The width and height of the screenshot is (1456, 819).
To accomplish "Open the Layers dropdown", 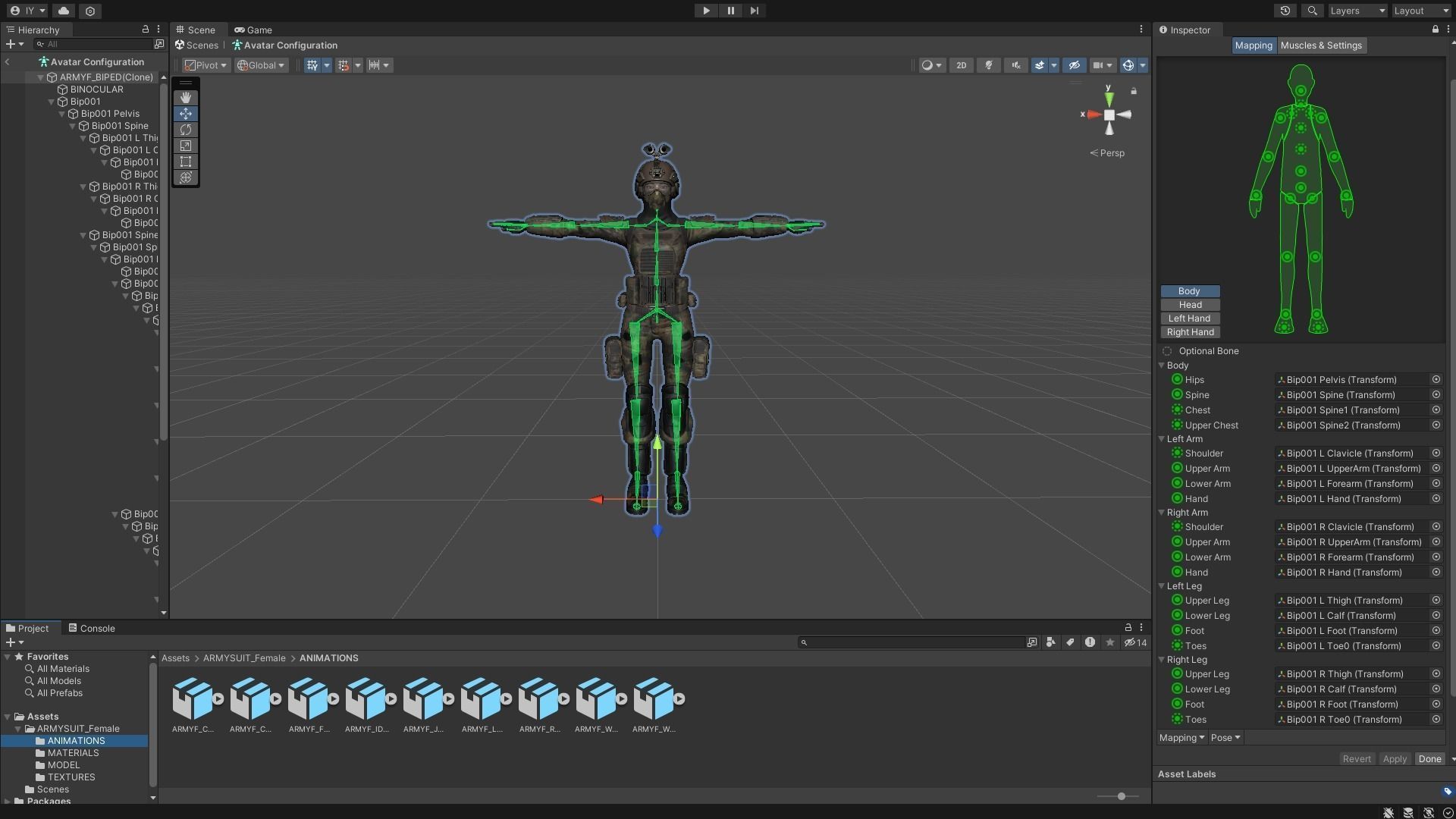I will [1357, 11].
